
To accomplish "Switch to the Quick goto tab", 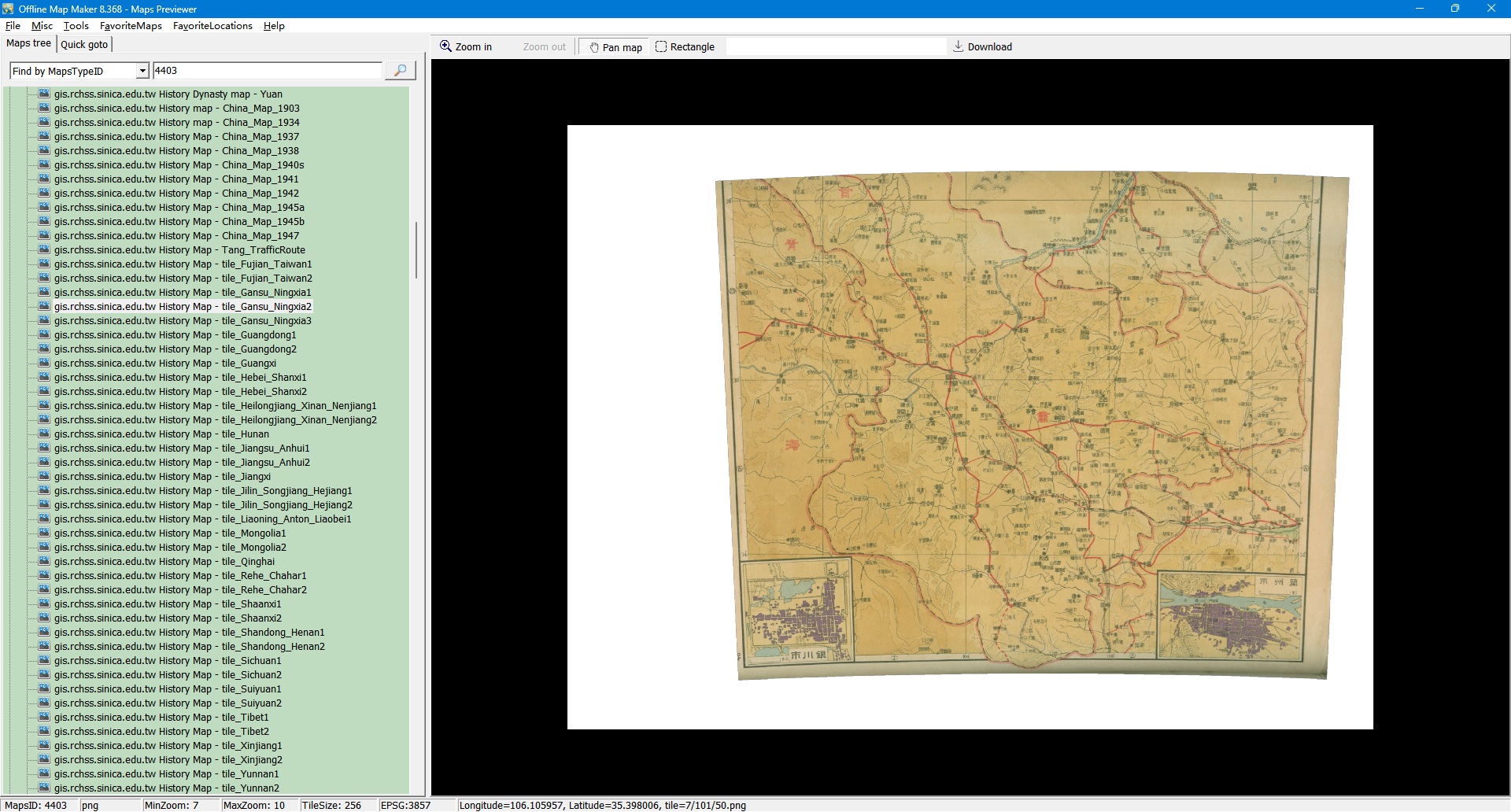I will coord(84,45).
